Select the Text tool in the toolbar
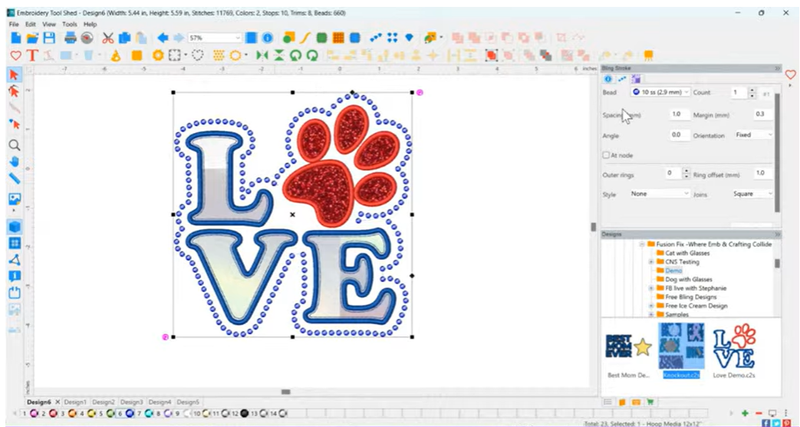 pyautogui.click(x=31, y=55)
